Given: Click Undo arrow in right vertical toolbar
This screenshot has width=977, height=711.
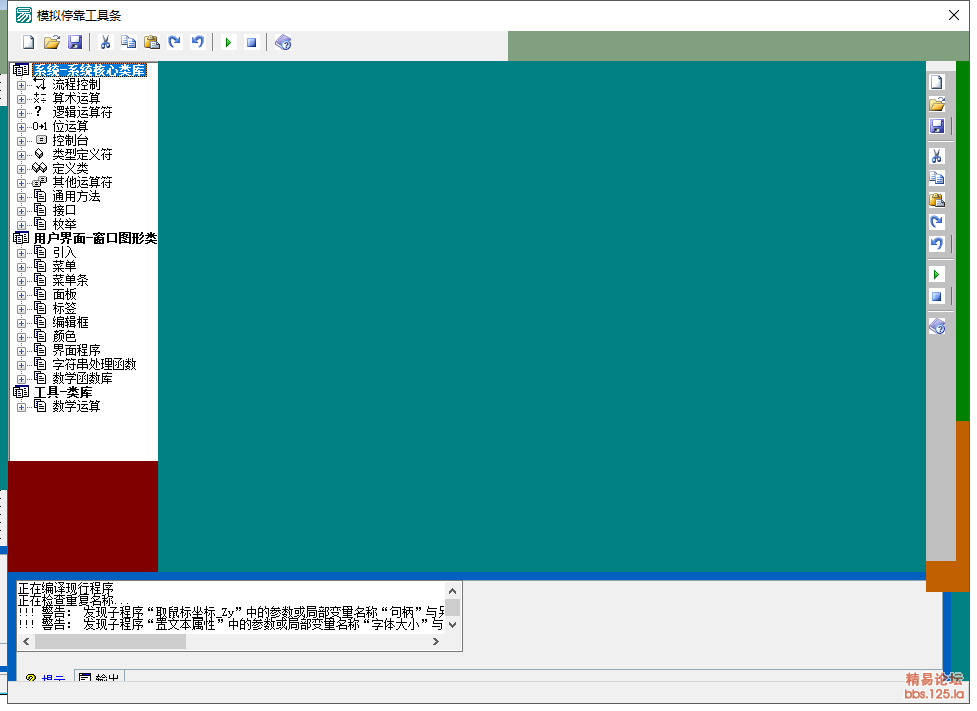Looking at the screenshot, I should click(936, 244).
